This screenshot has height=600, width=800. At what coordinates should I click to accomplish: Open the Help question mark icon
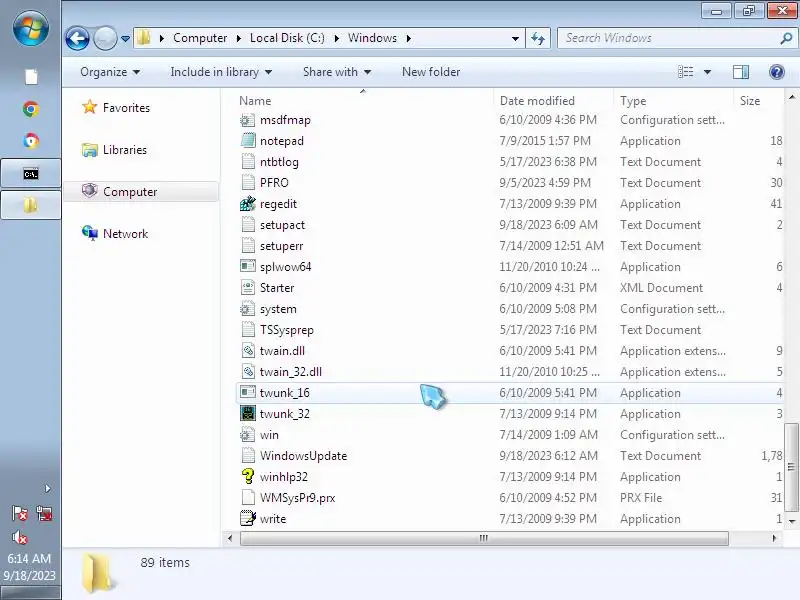click(x=777, y=72)
